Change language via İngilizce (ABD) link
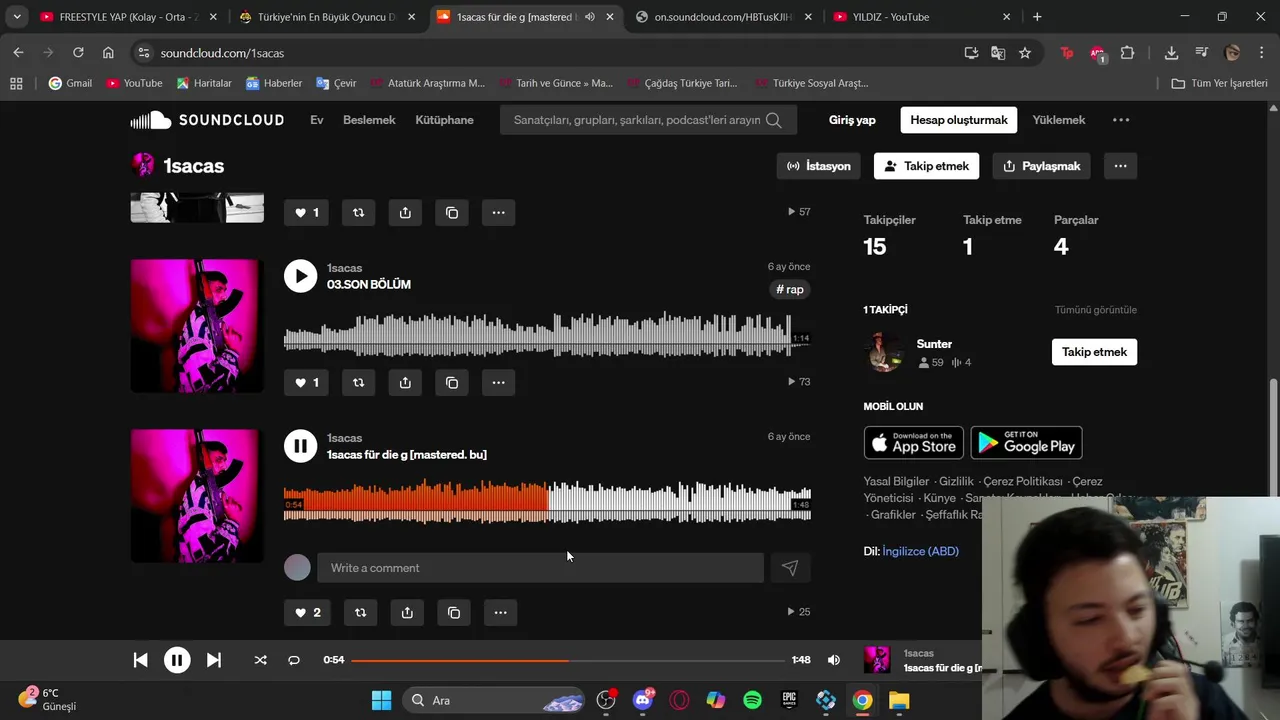1280x720 pixels. [920, 551]
